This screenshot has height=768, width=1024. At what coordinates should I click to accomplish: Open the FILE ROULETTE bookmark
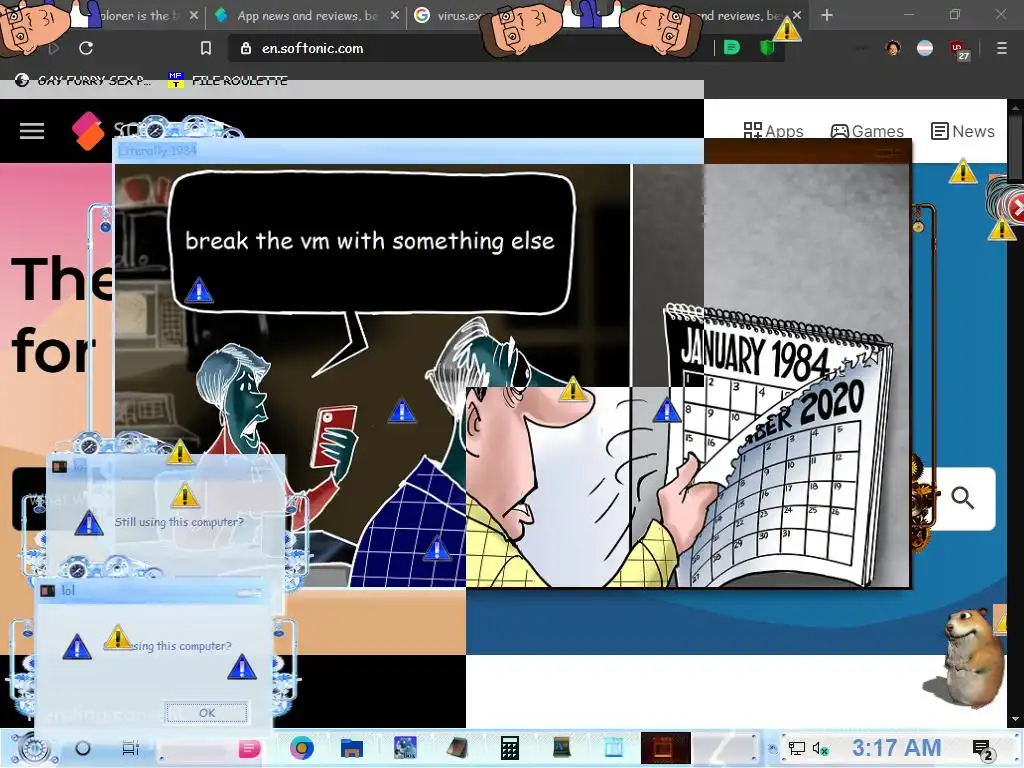[227, 80]
